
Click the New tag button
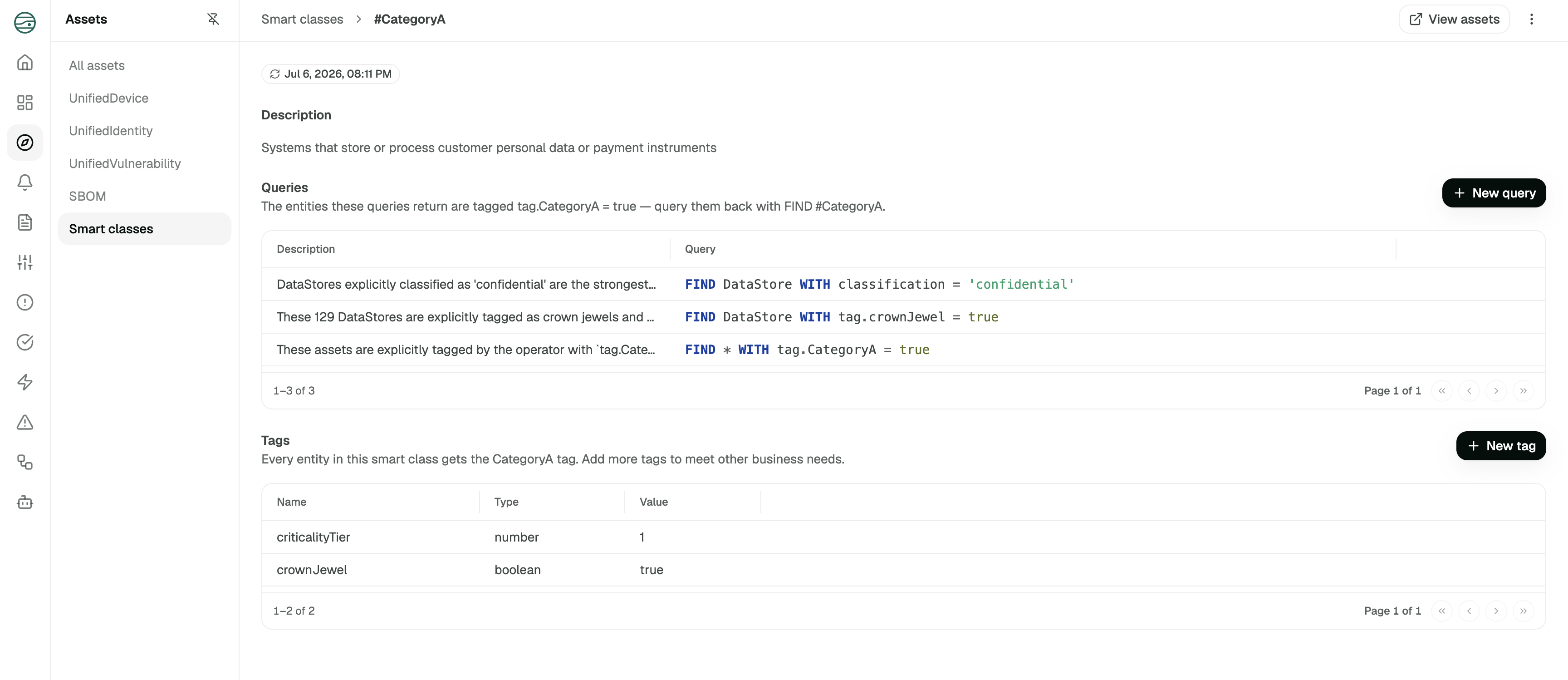pos(1501,446)
